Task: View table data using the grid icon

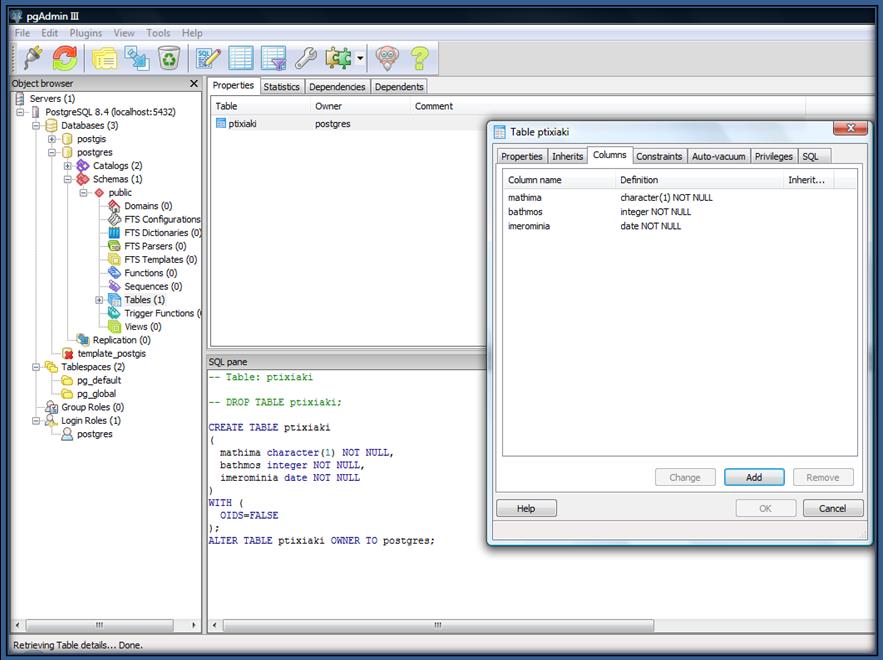Action: (240, 58)
